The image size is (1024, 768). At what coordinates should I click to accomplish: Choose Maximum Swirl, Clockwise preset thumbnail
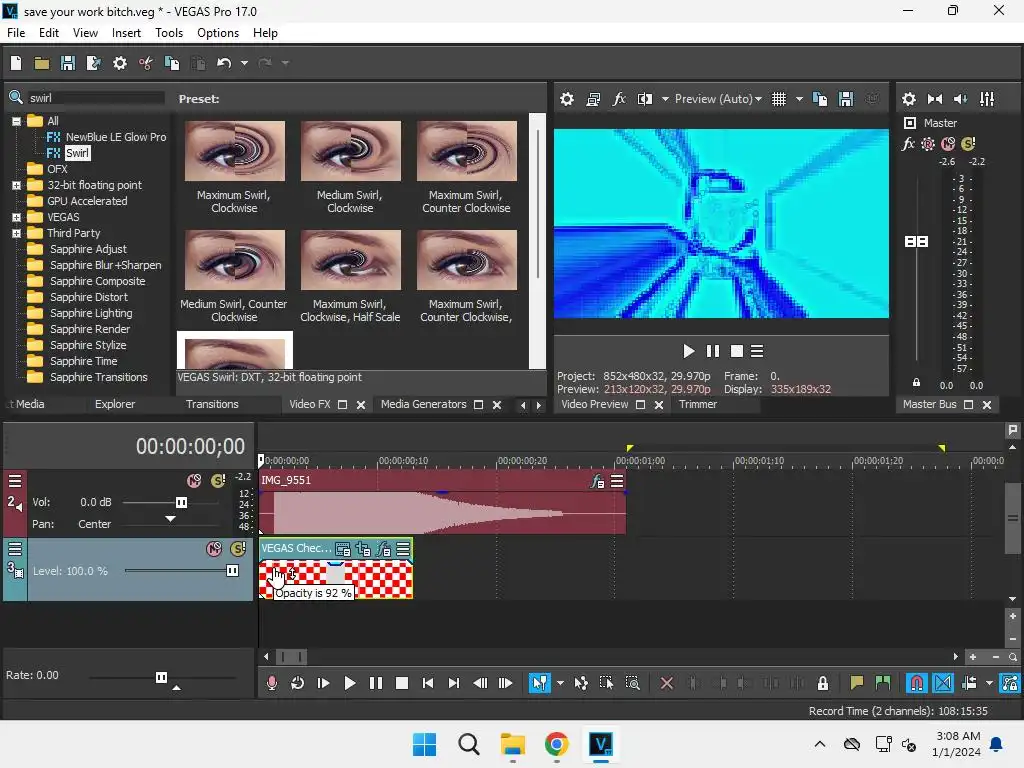pyautogui.click(x=234, y=151)
